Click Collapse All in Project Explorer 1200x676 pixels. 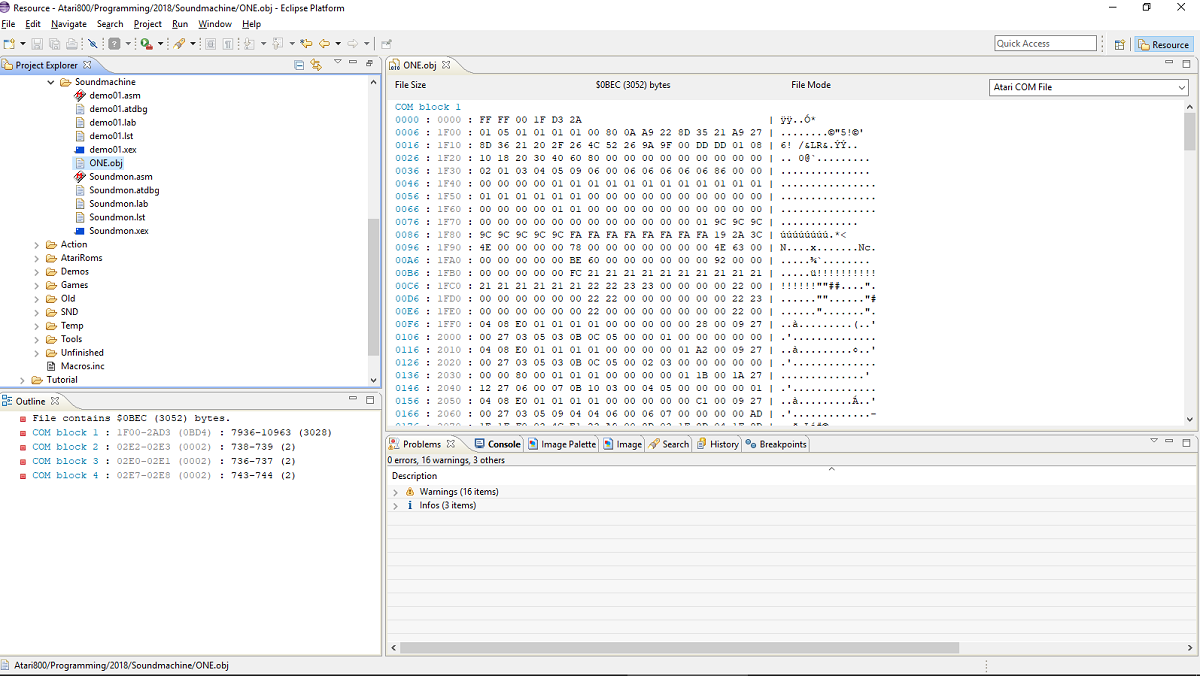(299, 65)
